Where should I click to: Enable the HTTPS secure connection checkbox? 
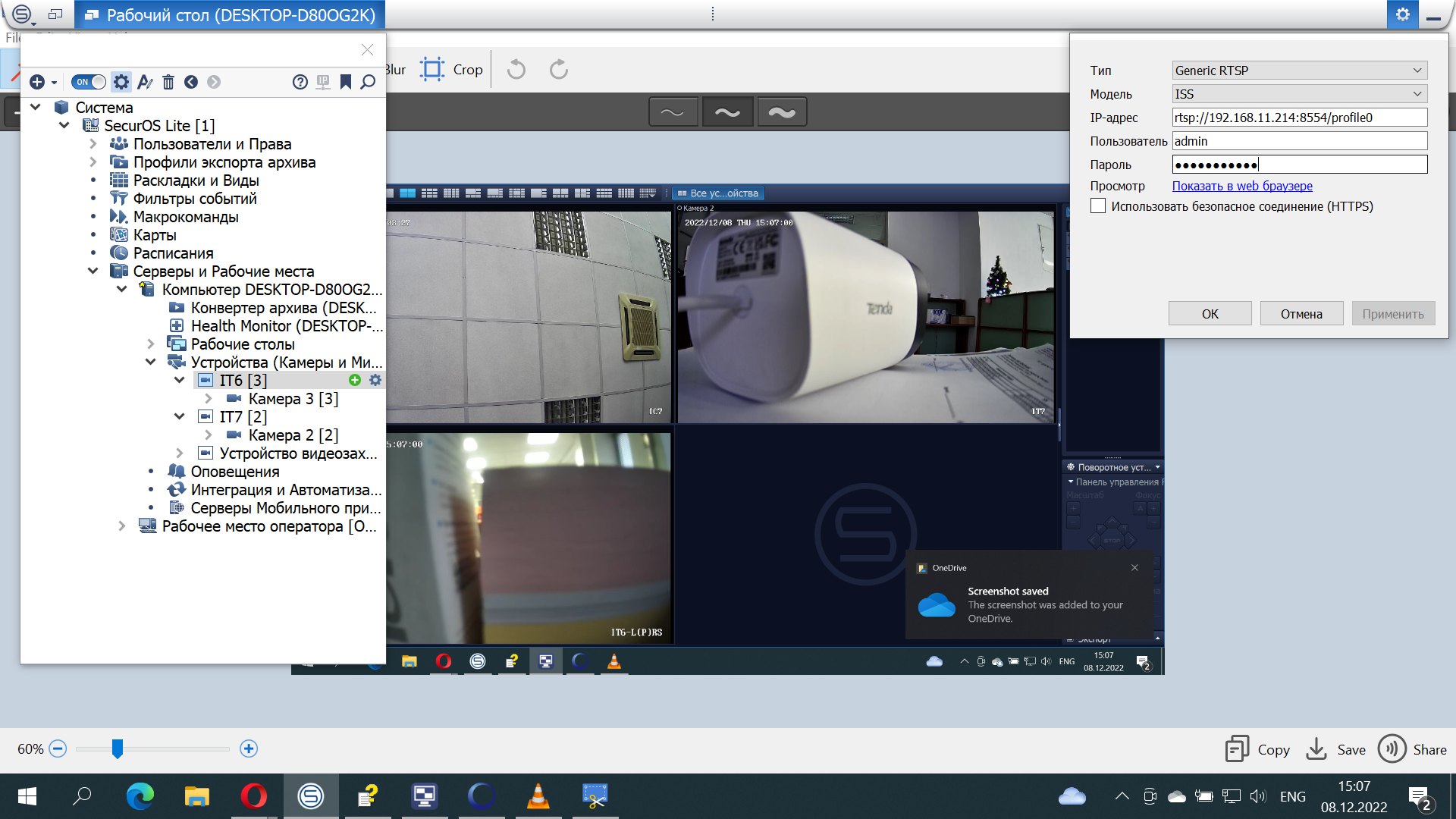tap(1098, 206)
